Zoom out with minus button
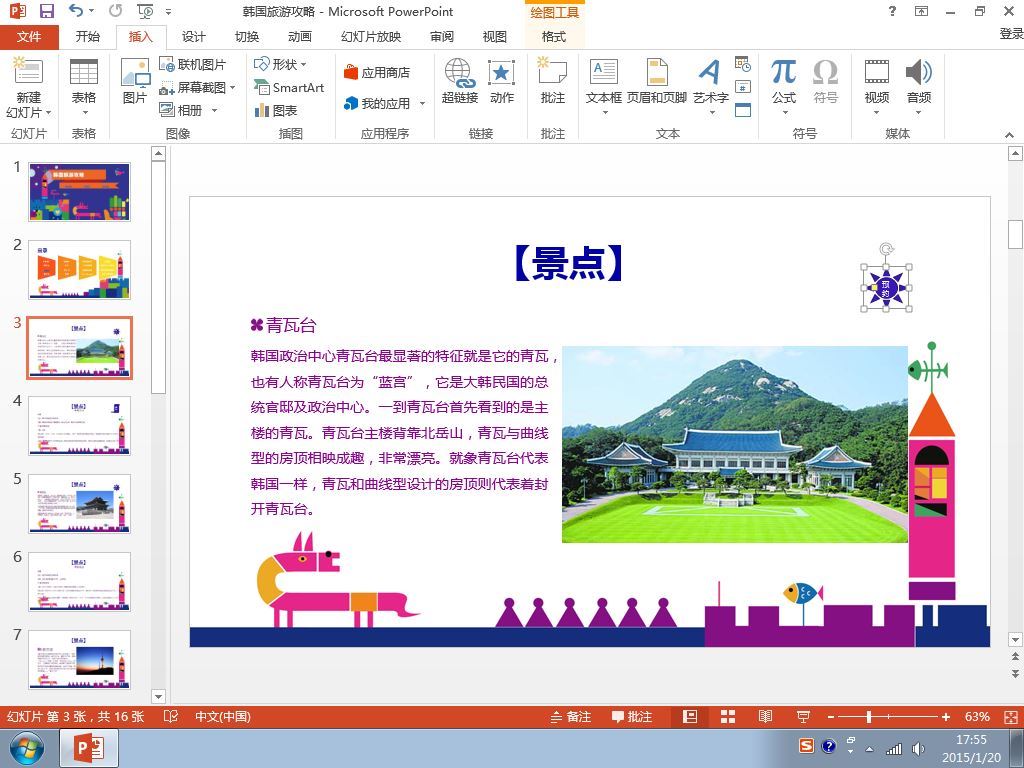This screenshot has height=768, width=1024. tap(831, 716)
